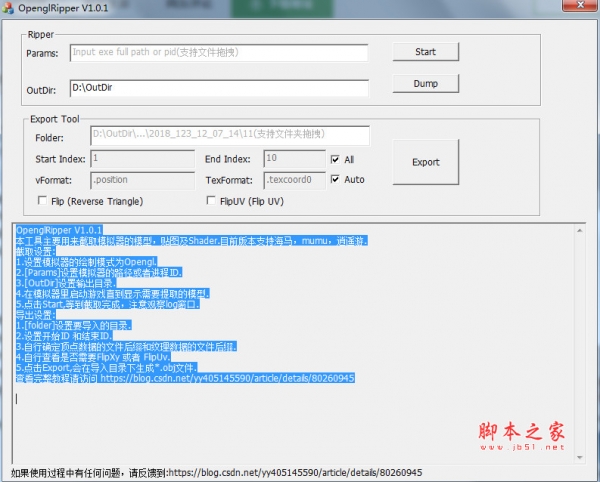
Task: Enable Flip (Reverse Triangle) checkbox
Action: pyautogui.click(x=42, y=200)
